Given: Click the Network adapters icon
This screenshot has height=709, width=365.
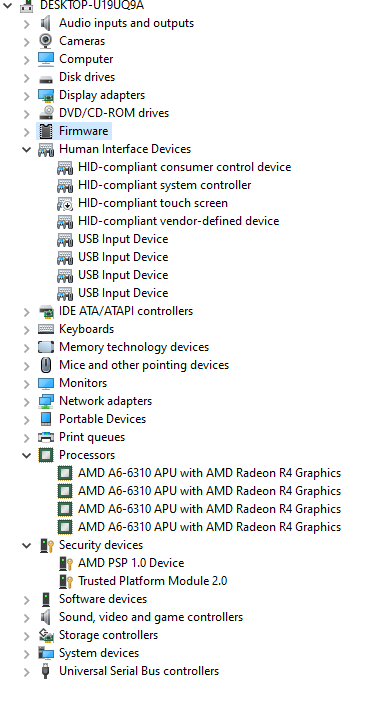Looking at the screenshot, I should [x=46, y=401].
